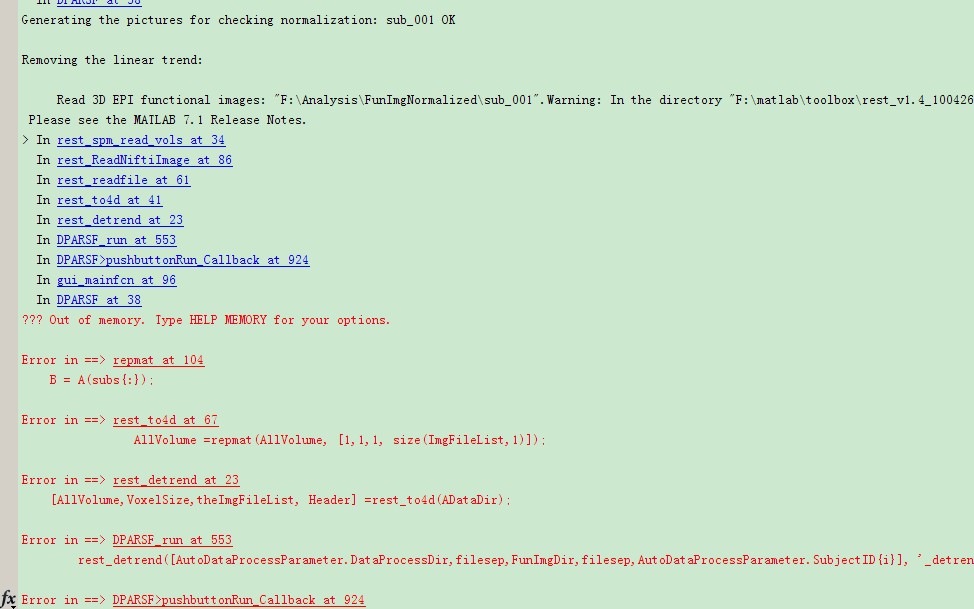The image size is (974, 609).
Task: Click the command window left gray margin
Action: 9,292
